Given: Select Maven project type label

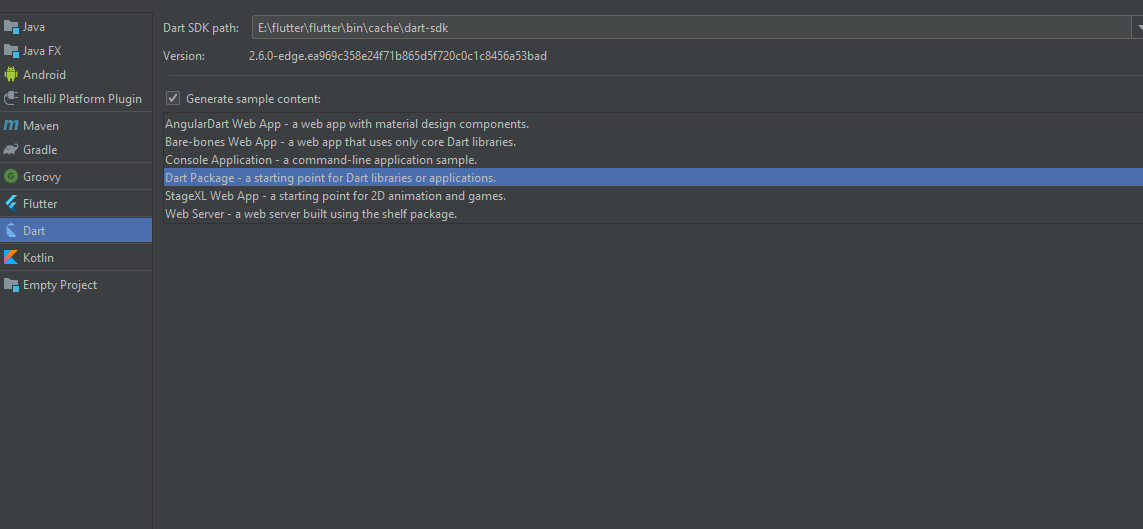Looking at the screenshot, I should point(41,125).
